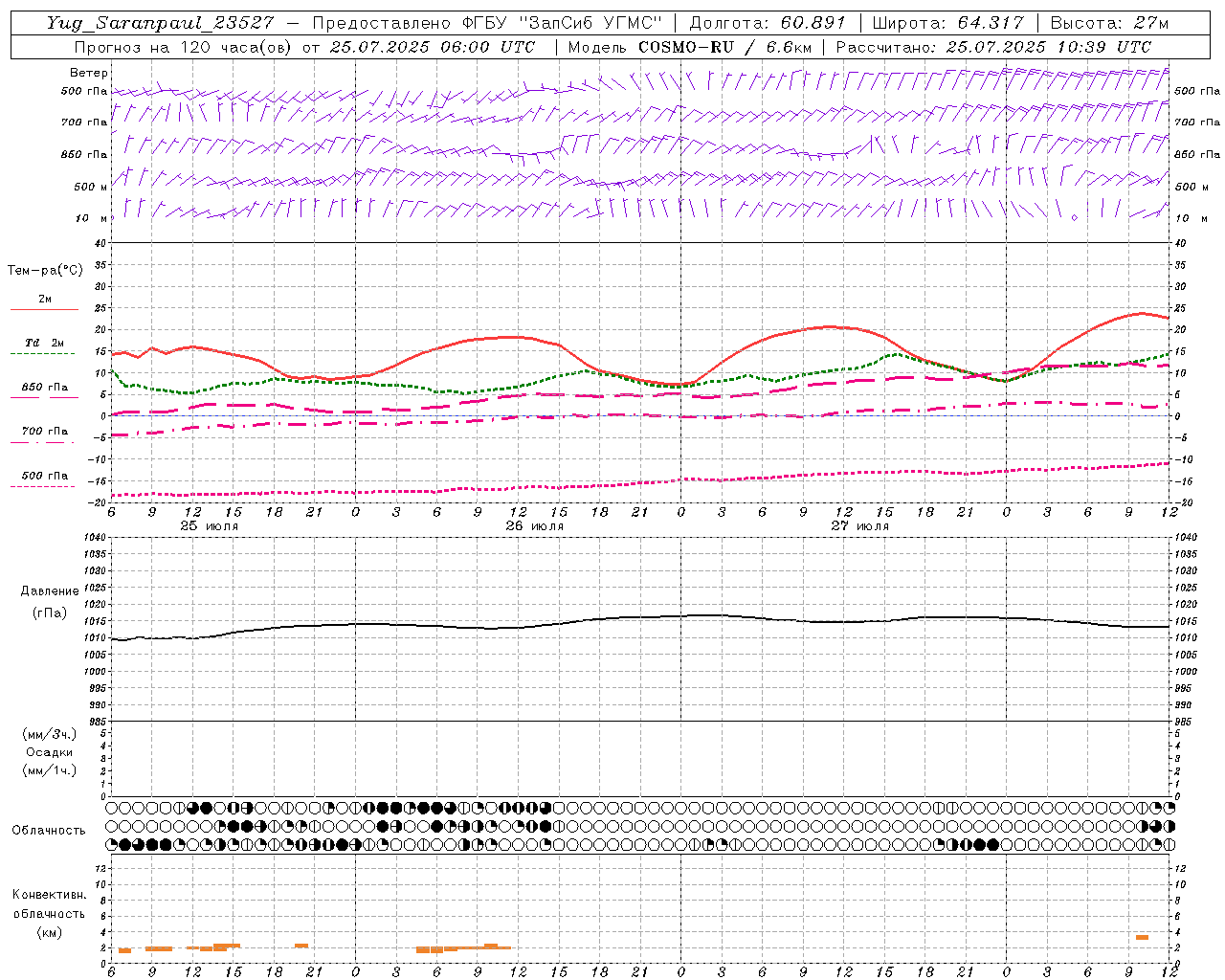Screen dimensions: 1225x980
Task: Click the 'Высота: 27м' header field
Action: point(1109,23)
